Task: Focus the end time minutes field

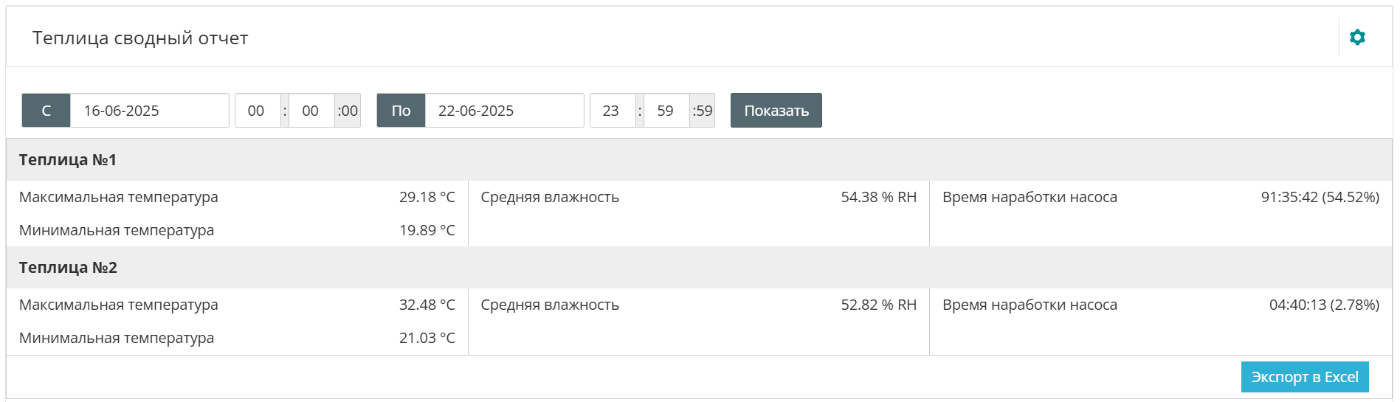Action: tap(665, 110)
